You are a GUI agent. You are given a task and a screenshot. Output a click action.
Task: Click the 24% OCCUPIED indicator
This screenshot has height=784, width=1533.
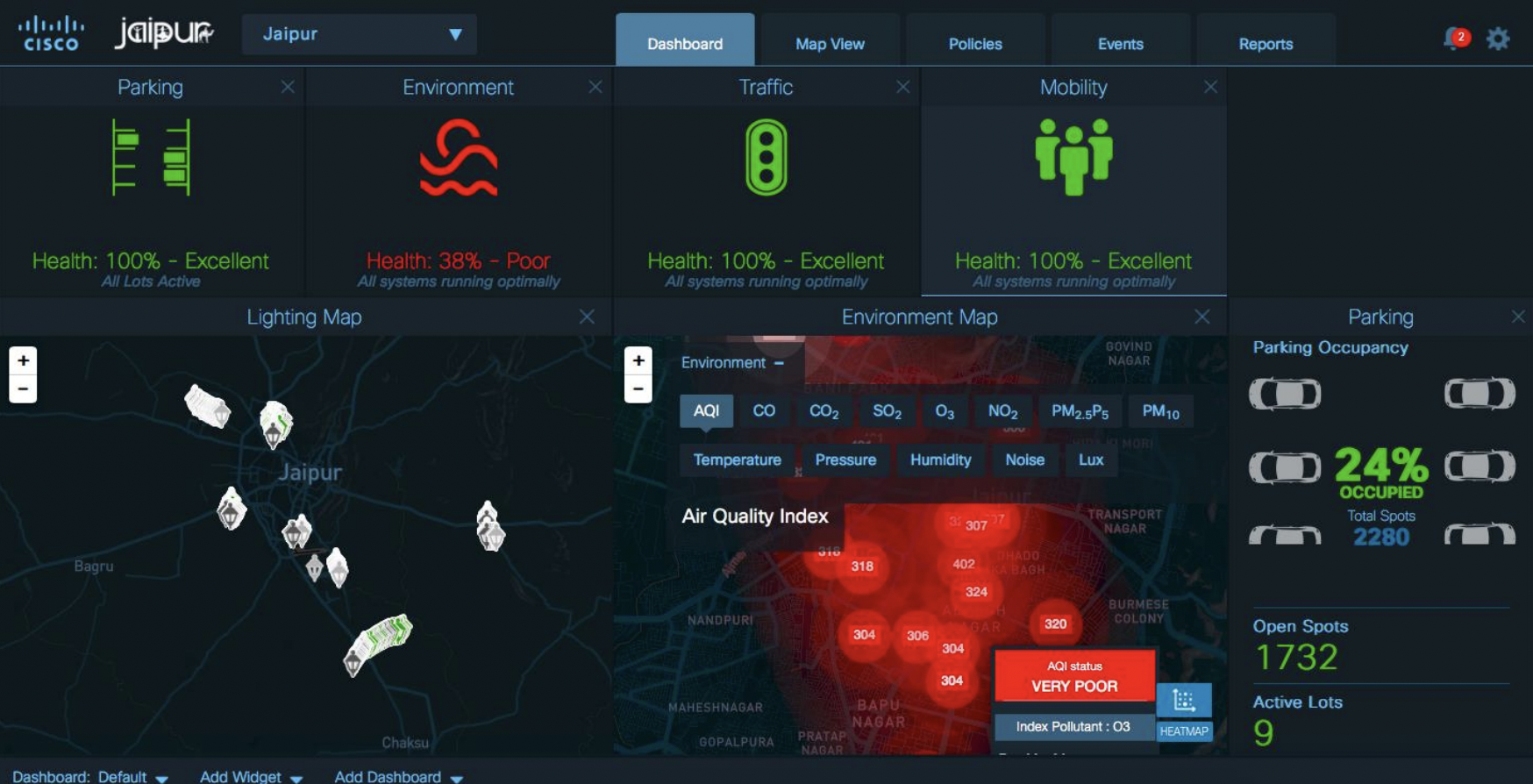1381,473
